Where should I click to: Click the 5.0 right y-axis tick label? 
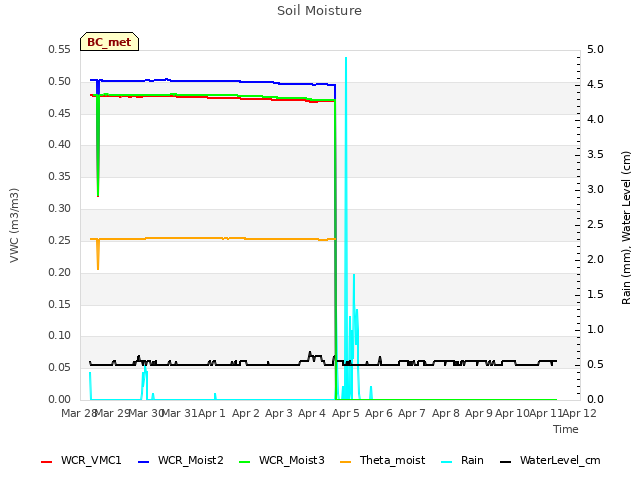[x=595, y=50]
